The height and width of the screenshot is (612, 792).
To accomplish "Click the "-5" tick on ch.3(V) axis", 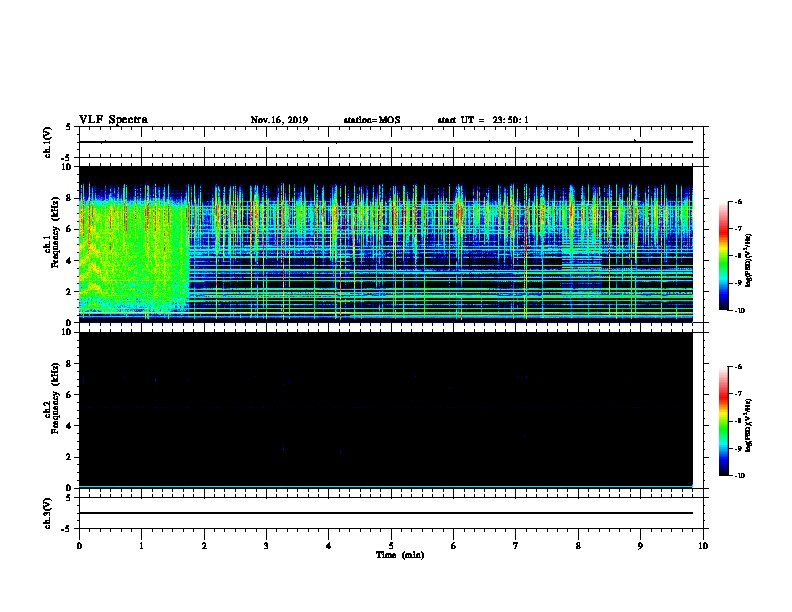I will [67, 529].
